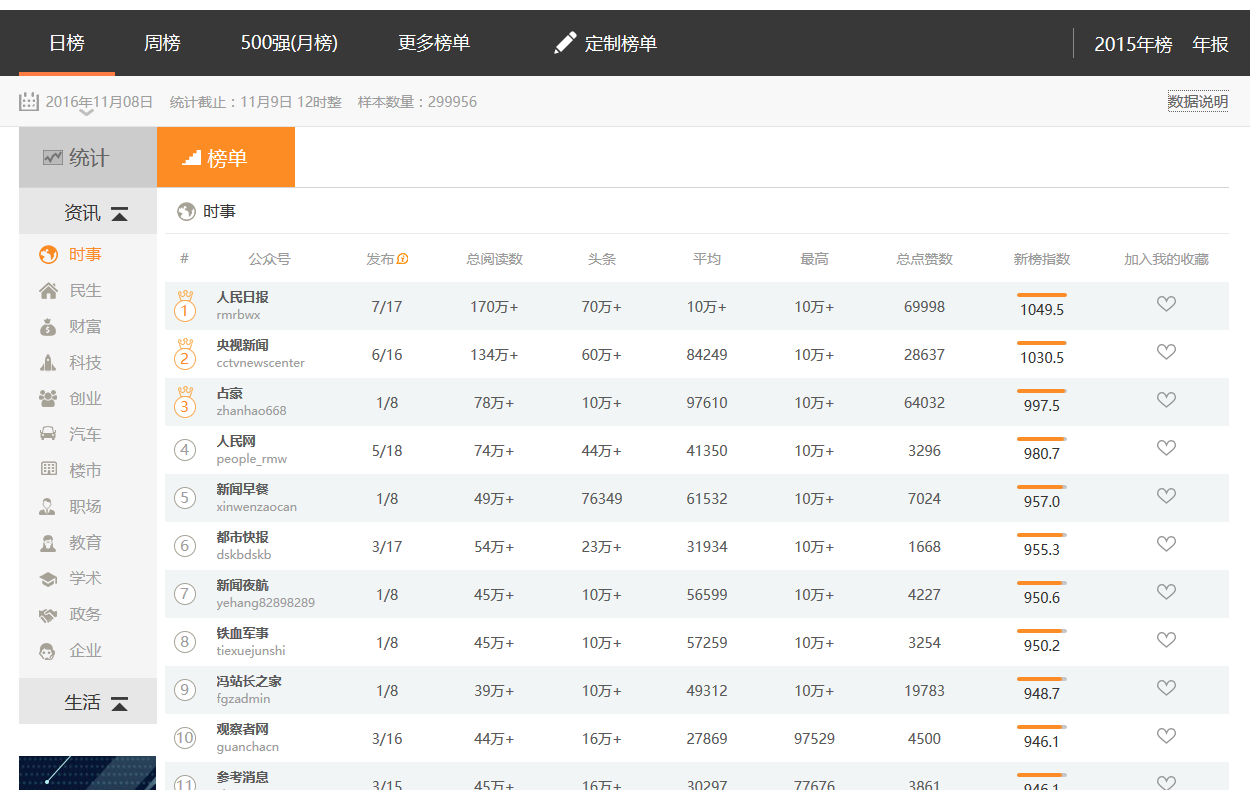
Task: Click the 1049.5 index progress bar
Action: coord(1042,295)
